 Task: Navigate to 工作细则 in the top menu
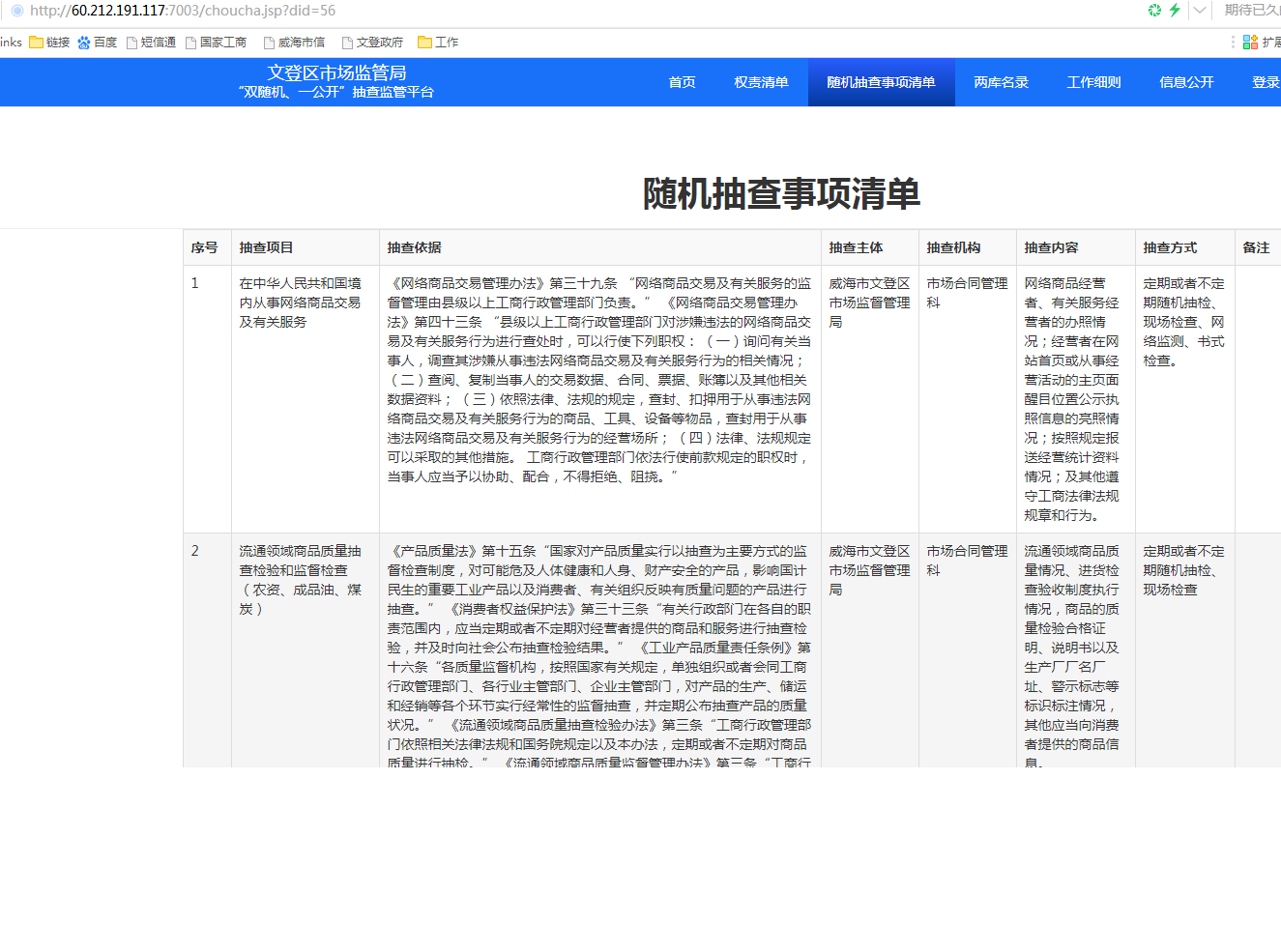pos(1093,82)
